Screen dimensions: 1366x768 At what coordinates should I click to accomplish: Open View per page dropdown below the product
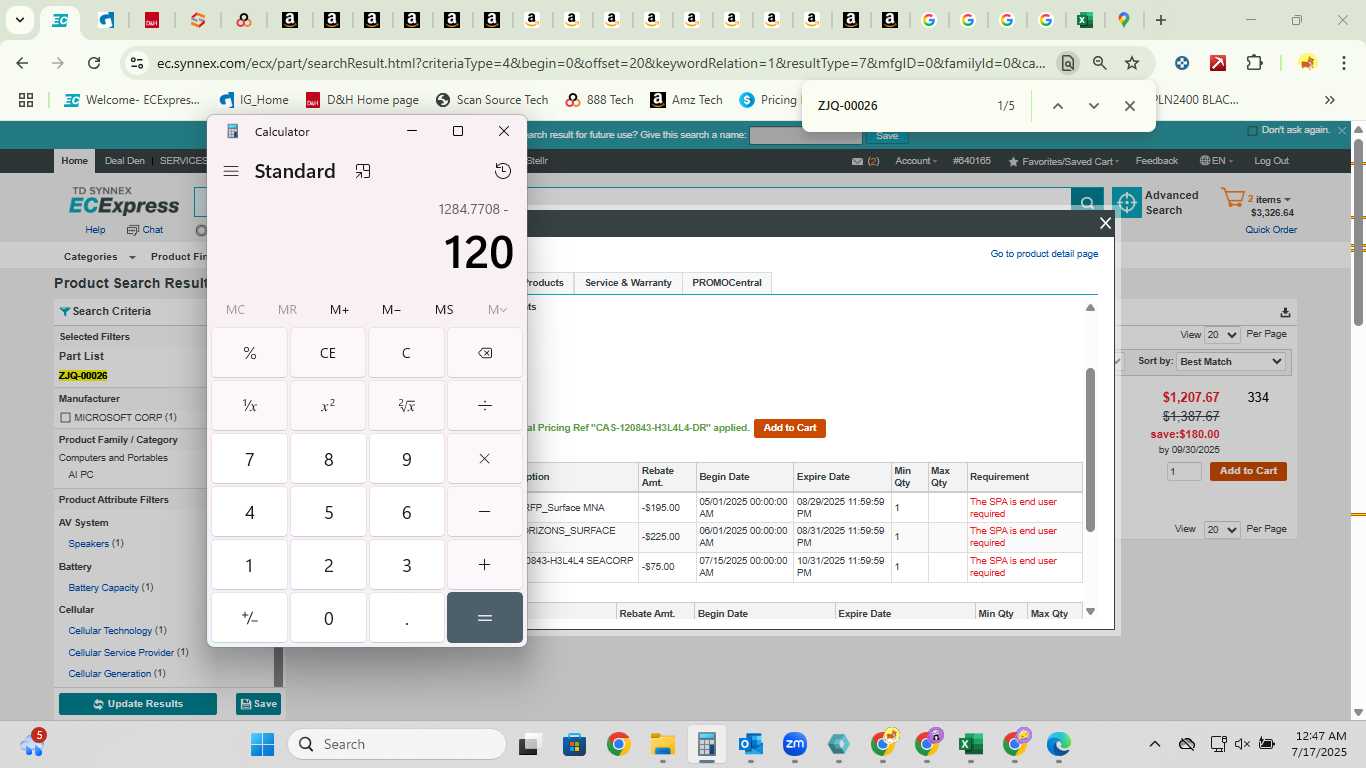[x=1222, y=529]
